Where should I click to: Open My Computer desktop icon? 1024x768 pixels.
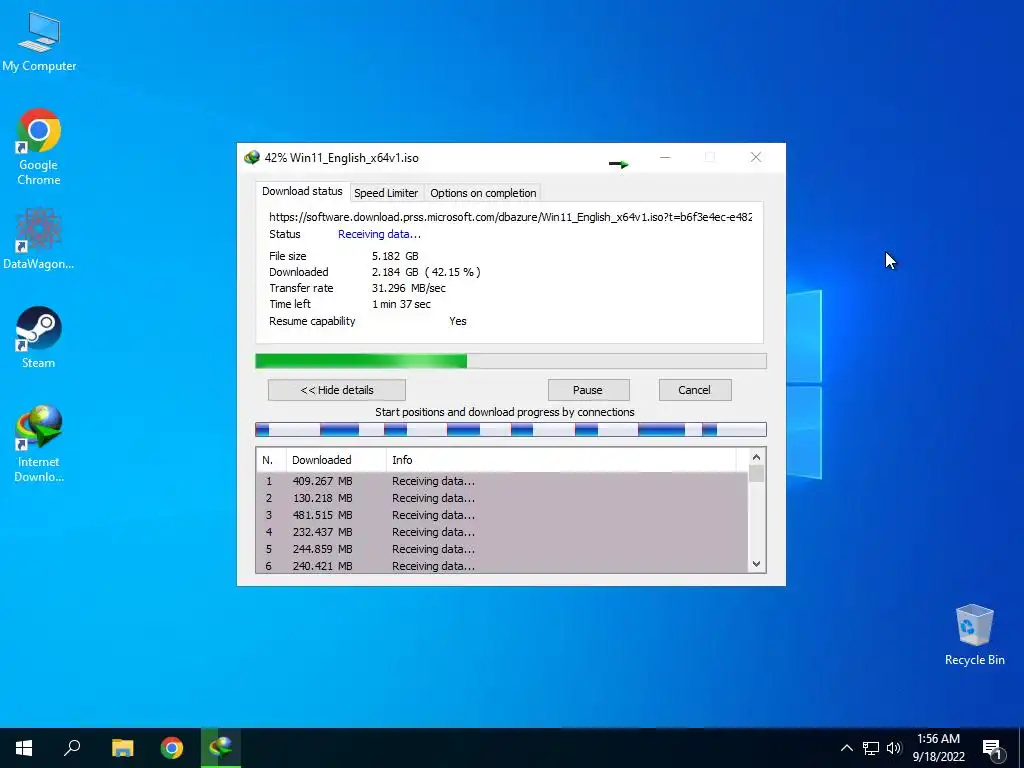(39, 41)
